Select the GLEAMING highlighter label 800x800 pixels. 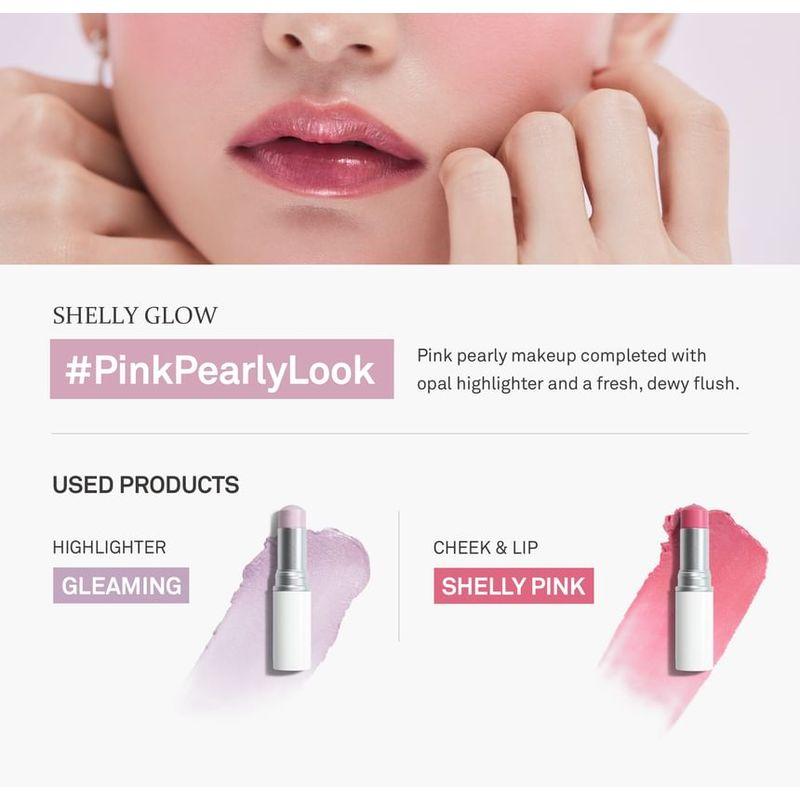(x=121, y=585)
